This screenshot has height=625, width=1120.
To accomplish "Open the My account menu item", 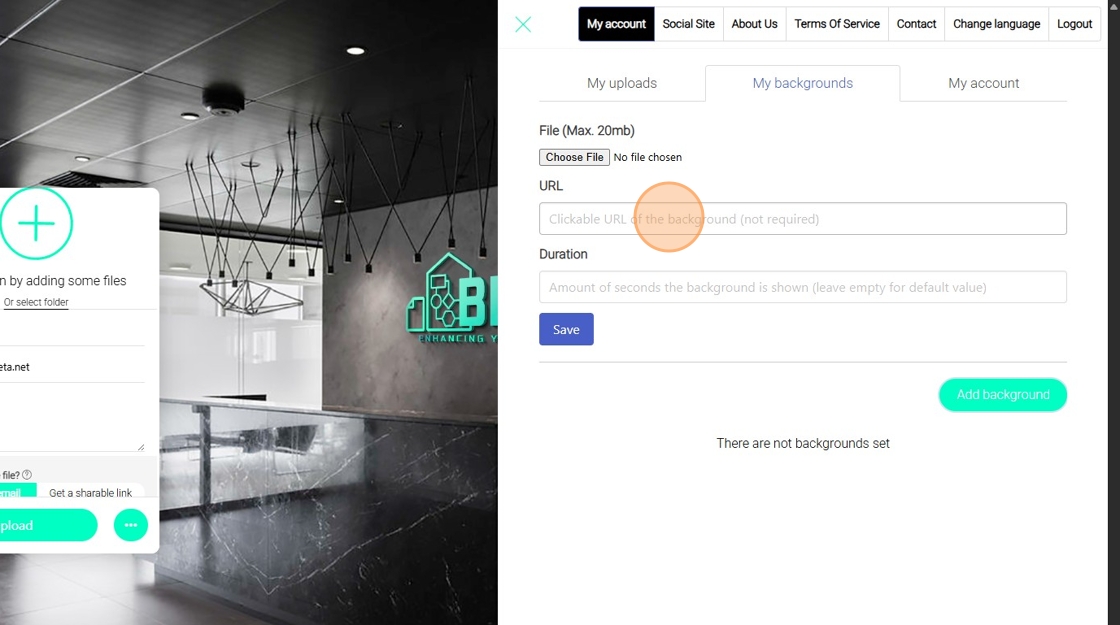I will (616, 24).
